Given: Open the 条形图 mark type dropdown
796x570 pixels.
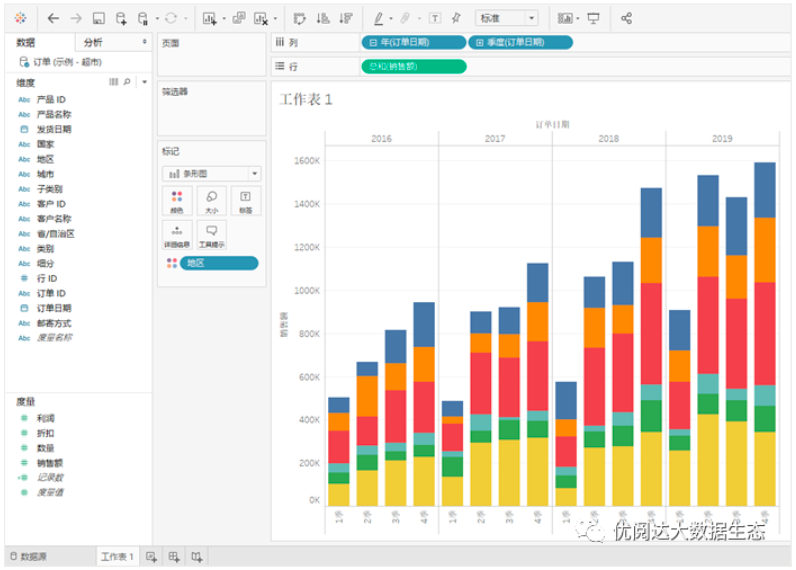Looking at the screenshot, I should pos(211,173).
